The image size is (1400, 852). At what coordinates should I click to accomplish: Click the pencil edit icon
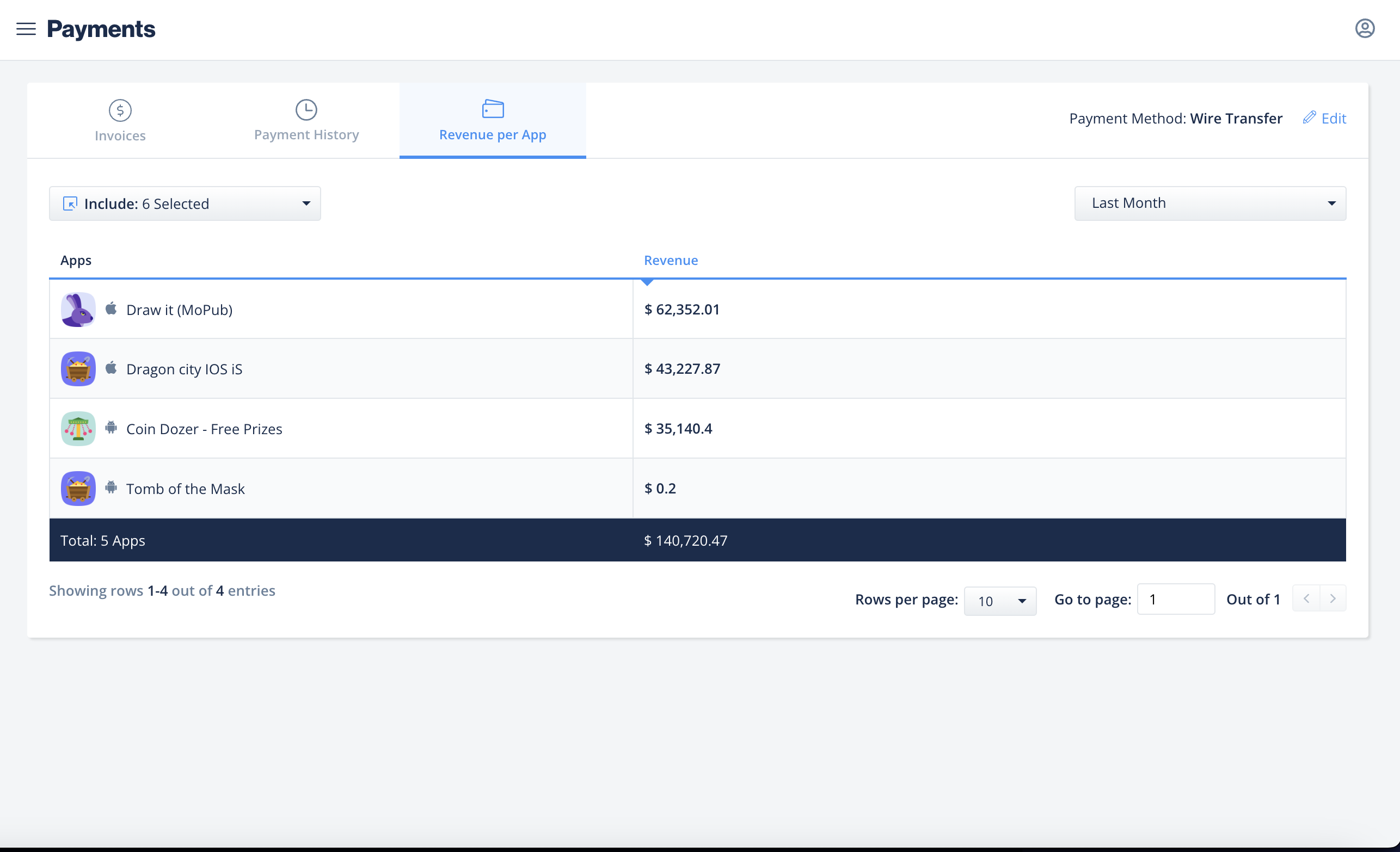[x=1309, y=118]
